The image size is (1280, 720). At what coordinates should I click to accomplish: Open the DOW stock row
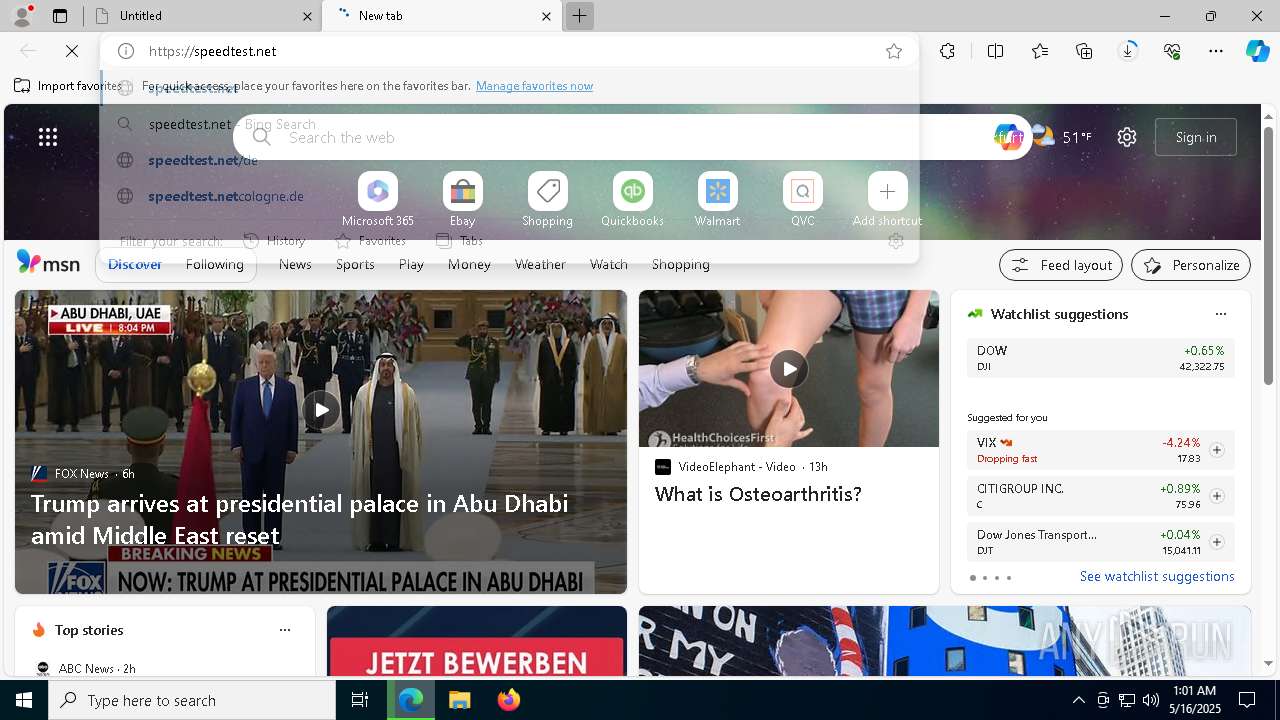tap(1100, 358)
